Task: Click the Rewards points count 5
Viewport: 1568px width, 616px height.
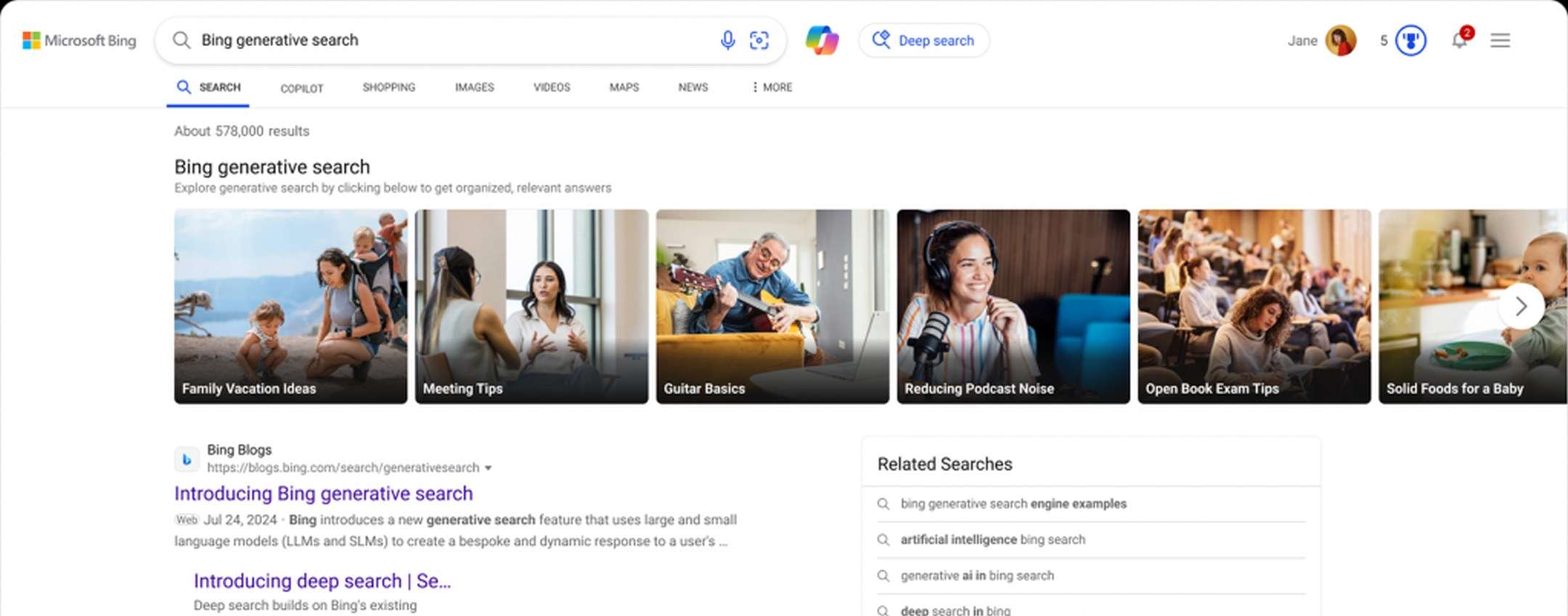Action: pyautogui.click(x=1384, y=41)
